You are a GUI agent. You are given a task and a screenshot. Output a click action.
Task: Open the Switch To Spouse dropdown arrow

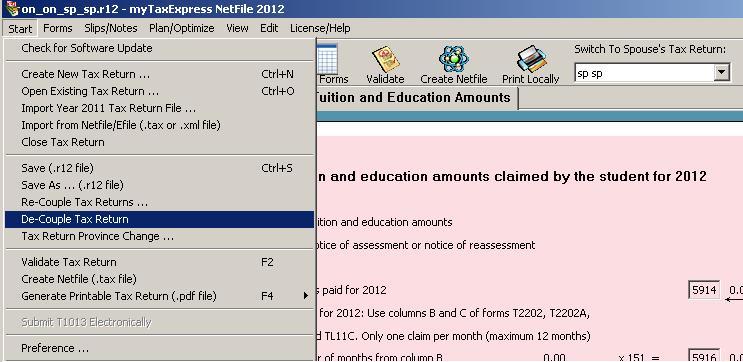tap(721, 73)
